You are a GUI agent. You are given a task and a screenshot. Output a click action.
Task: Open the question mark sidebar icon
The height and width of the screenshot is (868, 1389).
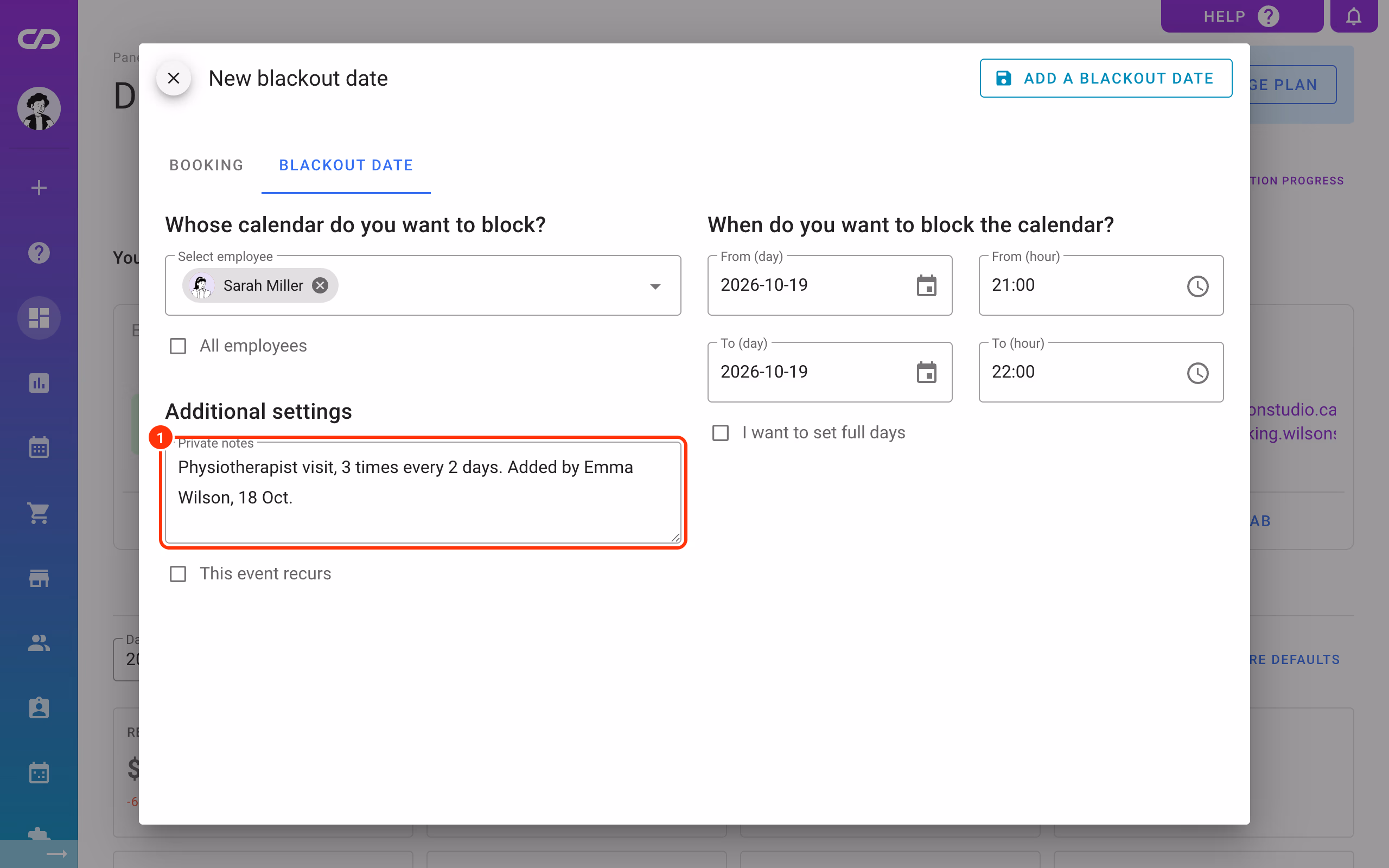click(39, 253)
